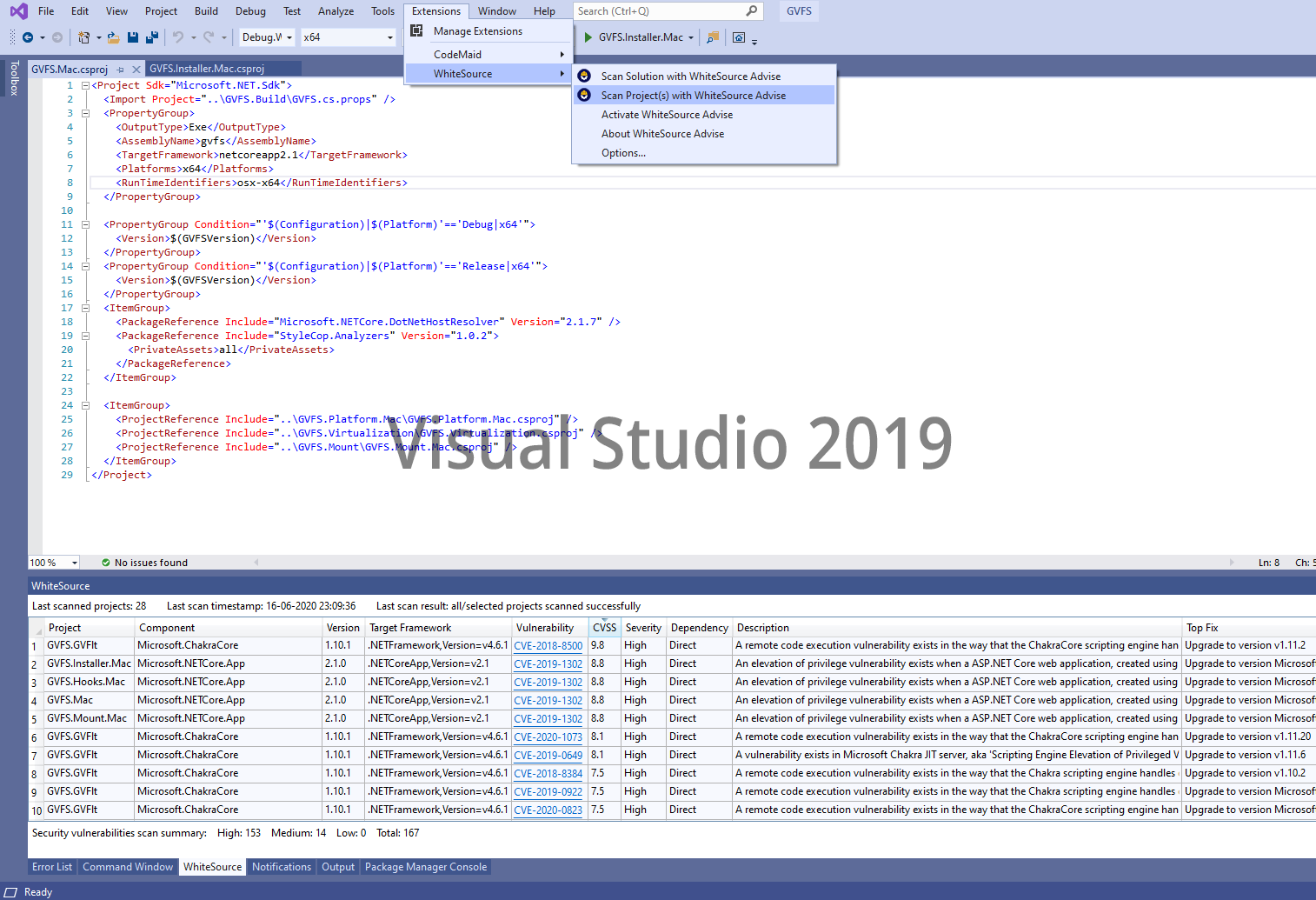Viewport: 1316px width, 900px height.
Task: Click the Undo arrow icon
Action: 178,37
